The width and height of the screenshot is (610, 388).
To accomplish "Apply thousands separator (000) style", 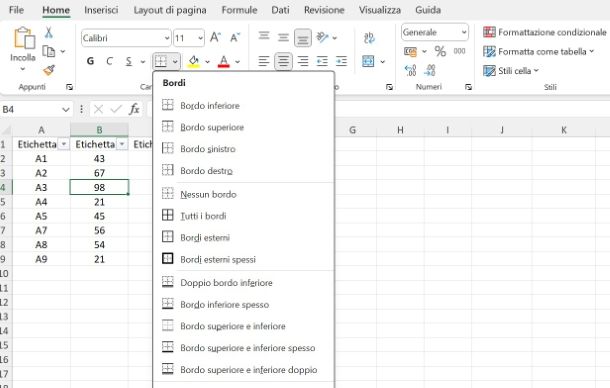I will (x=459, y=51).
